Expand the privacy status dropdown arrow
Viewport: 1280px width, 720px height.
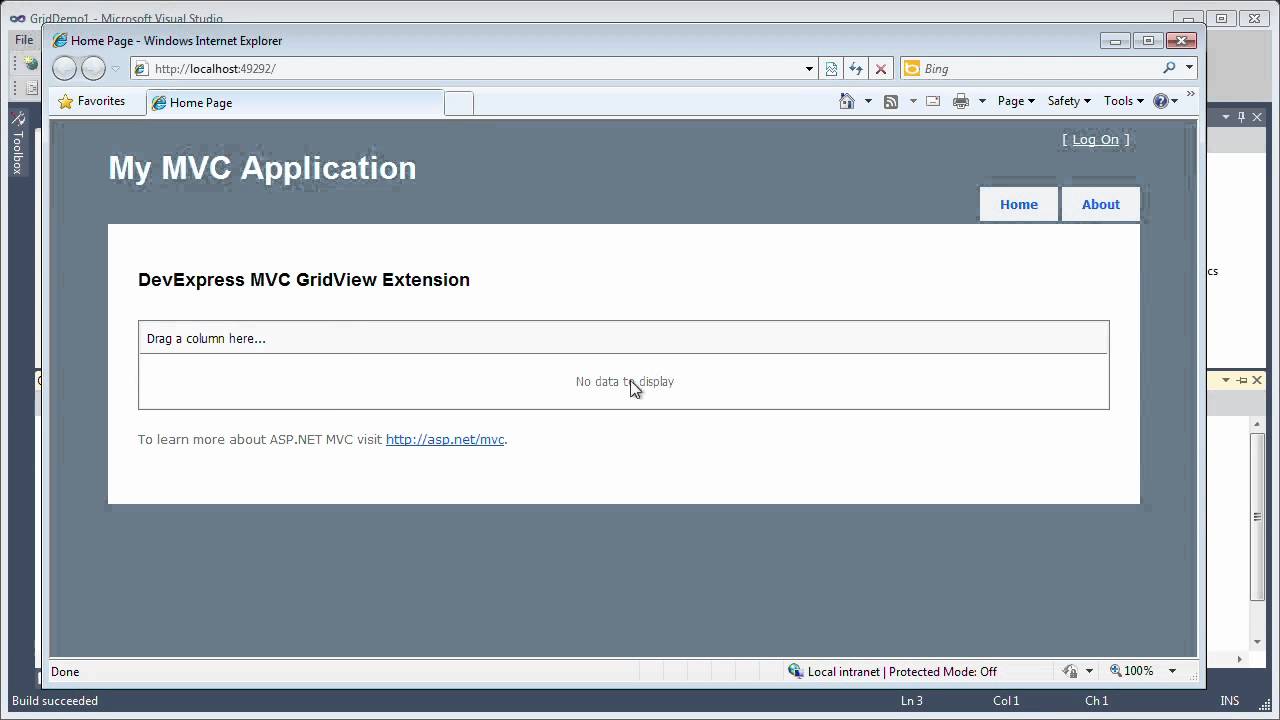[x=1089, y=671]
